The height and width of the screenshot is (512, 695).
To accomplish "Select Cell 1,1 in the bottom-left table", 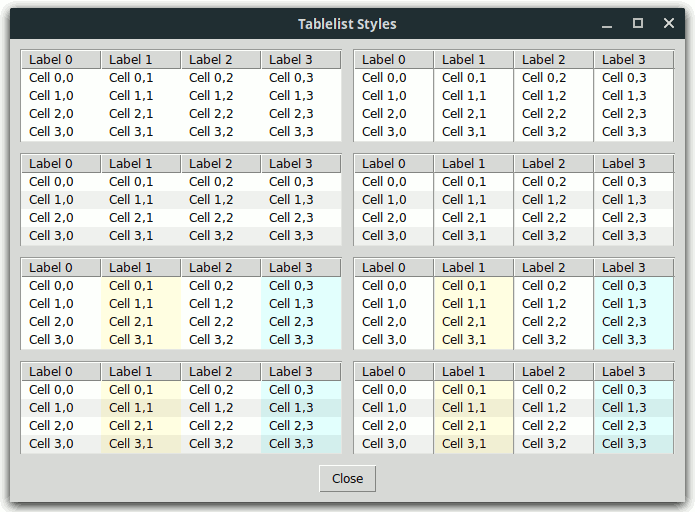I will (131, 408).
